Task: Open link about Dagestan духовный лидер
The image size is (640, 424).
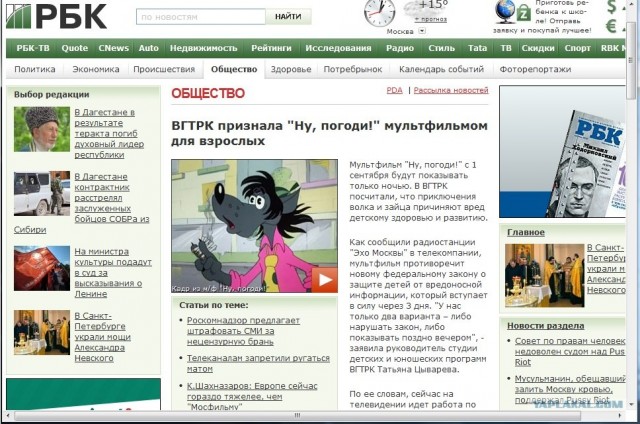Action: tap(109, 133)
